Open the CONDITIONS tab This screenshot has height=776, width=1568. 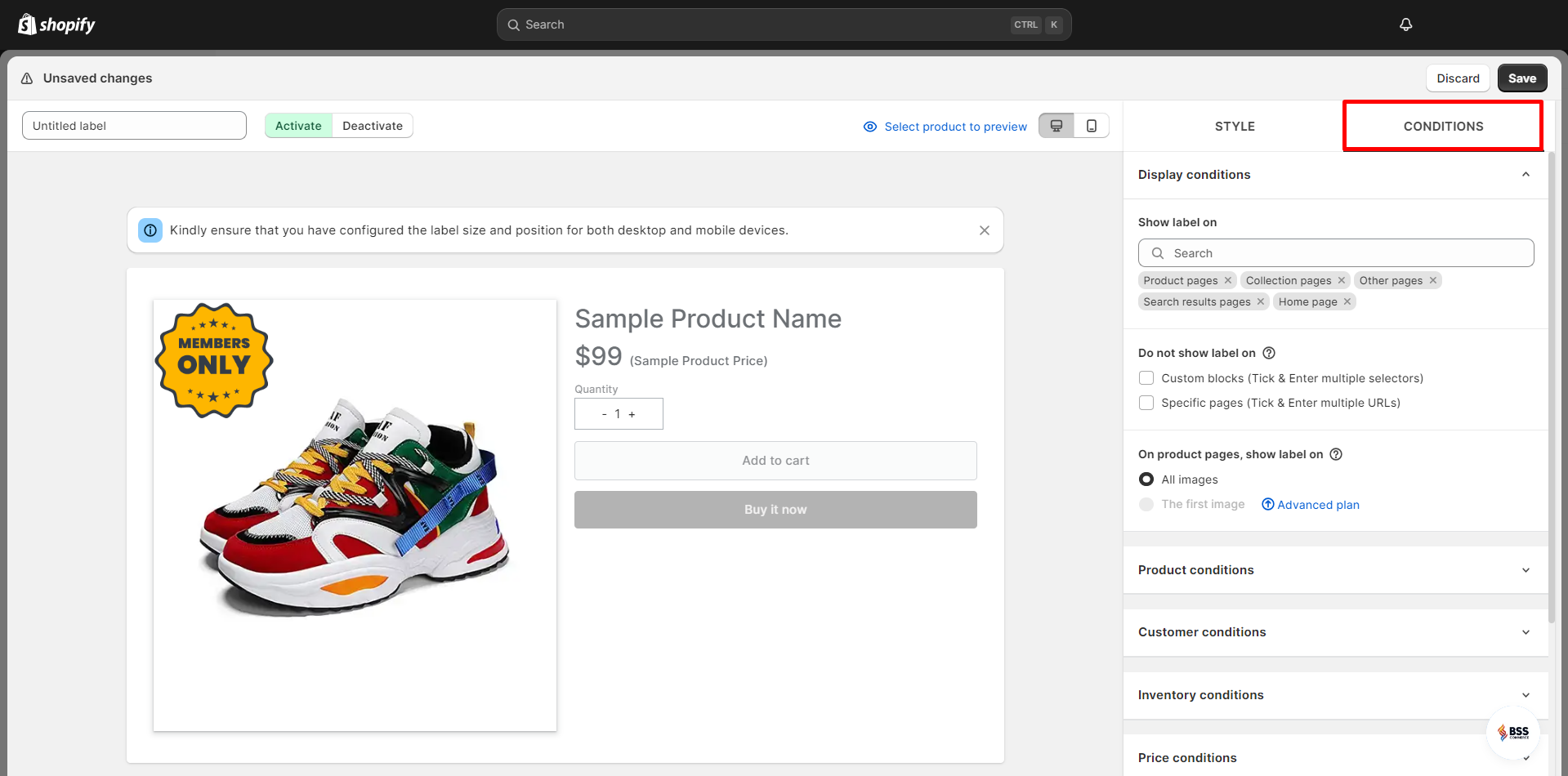point(1442,126)
